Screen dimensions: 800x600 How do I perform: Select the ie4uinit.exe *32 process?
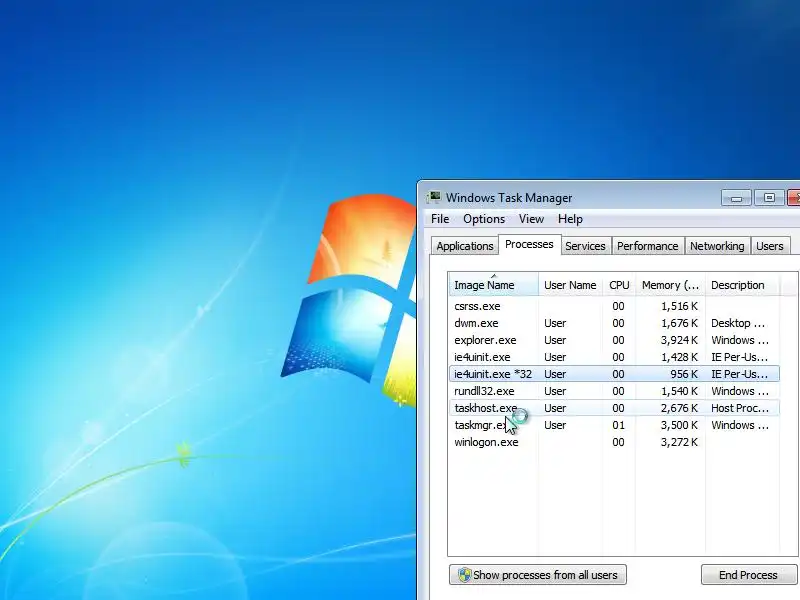[x=614, y=374]
